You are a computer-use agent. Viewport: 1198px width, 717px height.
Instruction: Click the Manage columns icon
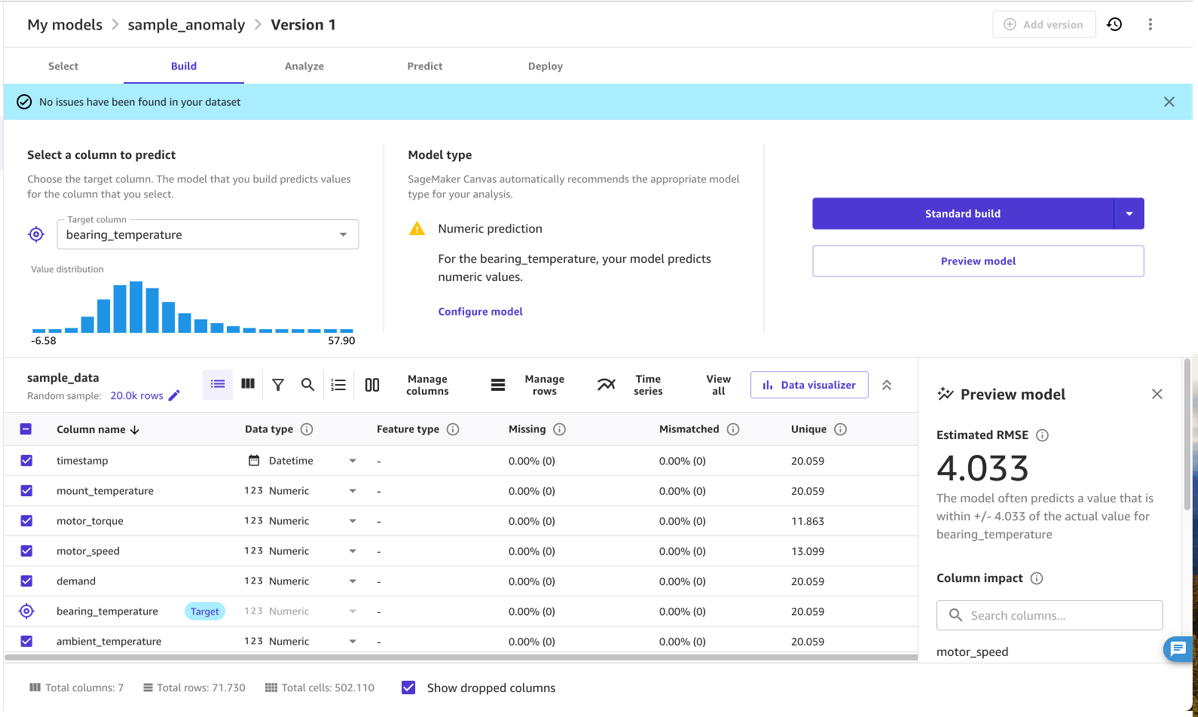[x=372, y=385]
